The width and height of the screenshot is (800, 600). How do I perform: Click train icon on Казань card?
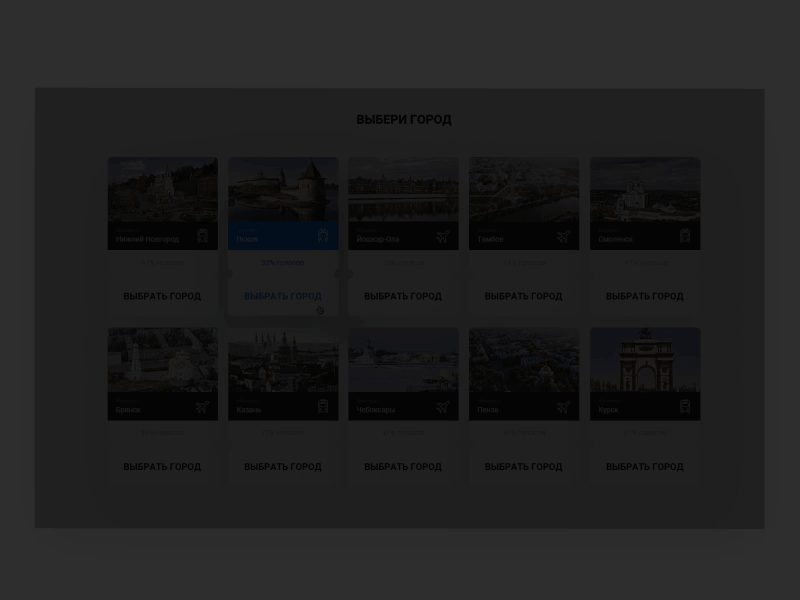pos(323,406)
